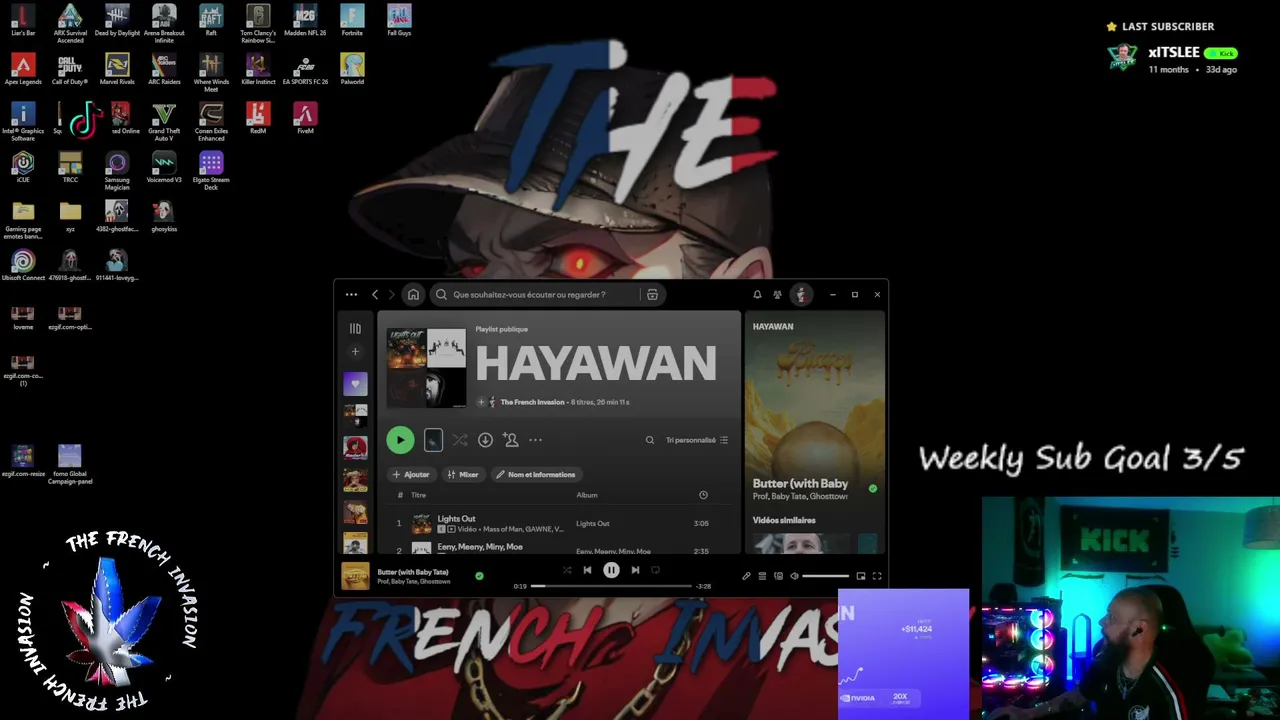Screen dimensions: 1280x720
Task: Sort by the Titre column header
Action: coord(418,495)
